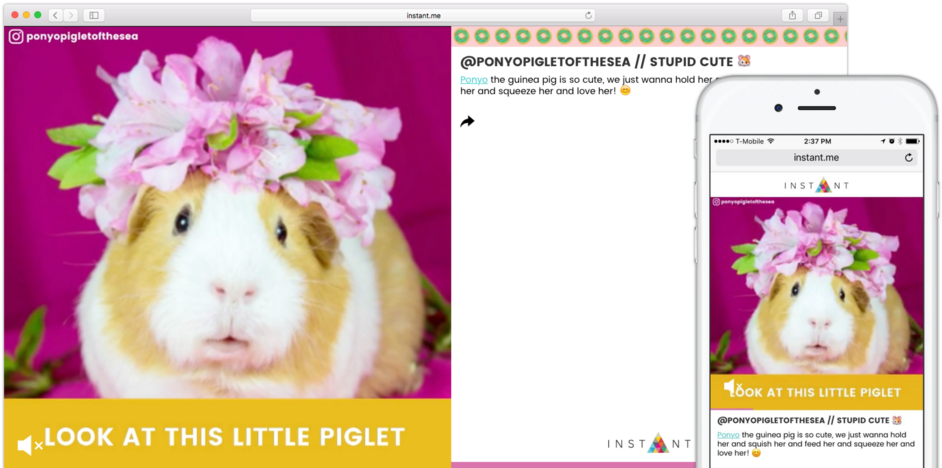The height and width of the screenshot is (468, 942).
Task: Follow the Ponyo link in the desktop description
Action: (474, 79)
